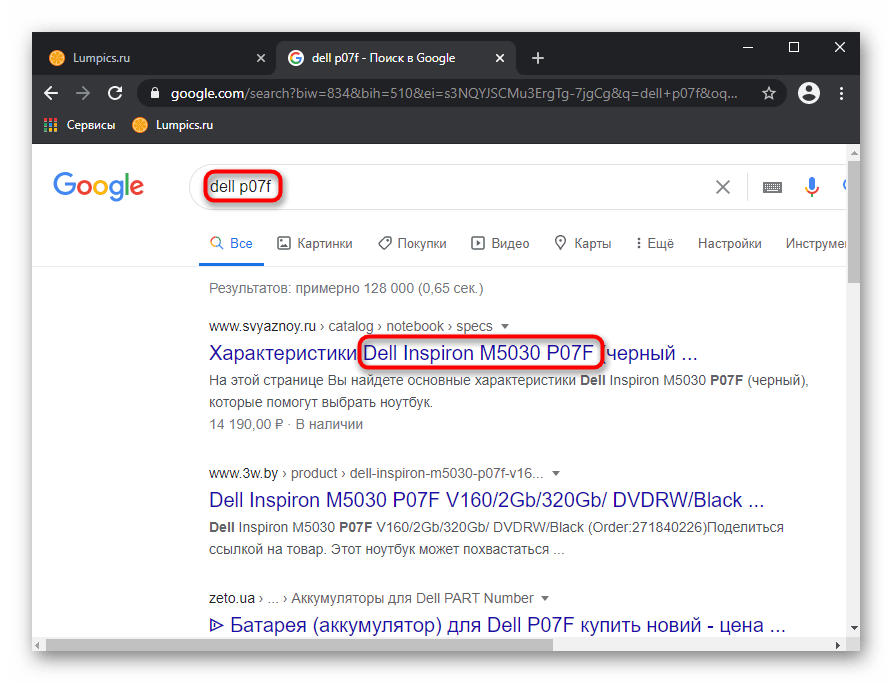The image size is (892, 683).
Task: Open Chrome's three-dot menu
Action: coord(840,93)
